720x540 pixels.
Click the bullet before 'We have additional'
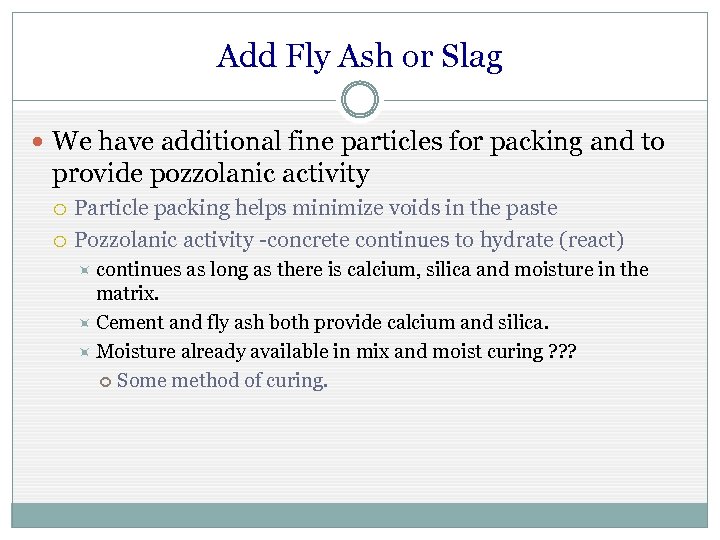pyautogui.click(x=38, y=143)
